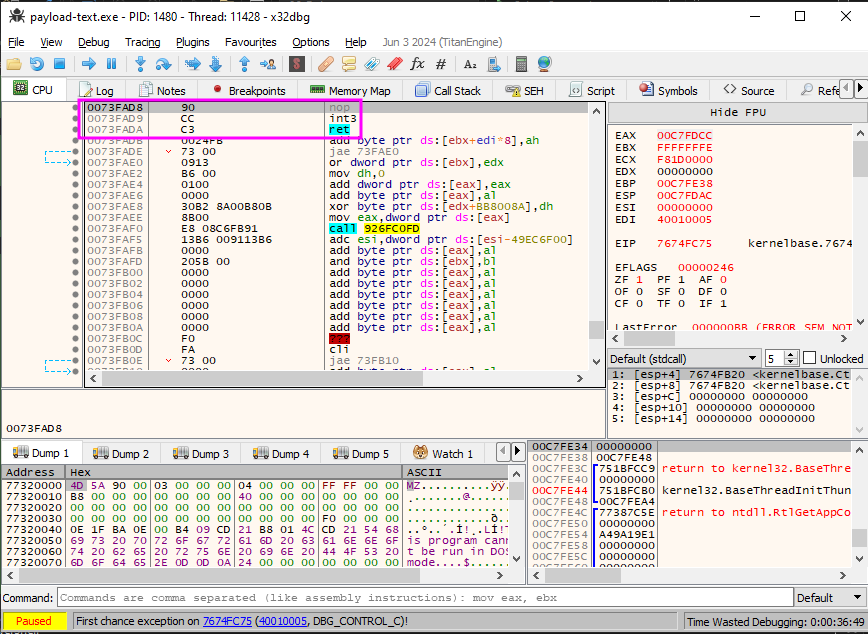This screenshot has width=868, height=634.
Task: Step over using the step-over arrow icon
Action: [x=163, y=63]
